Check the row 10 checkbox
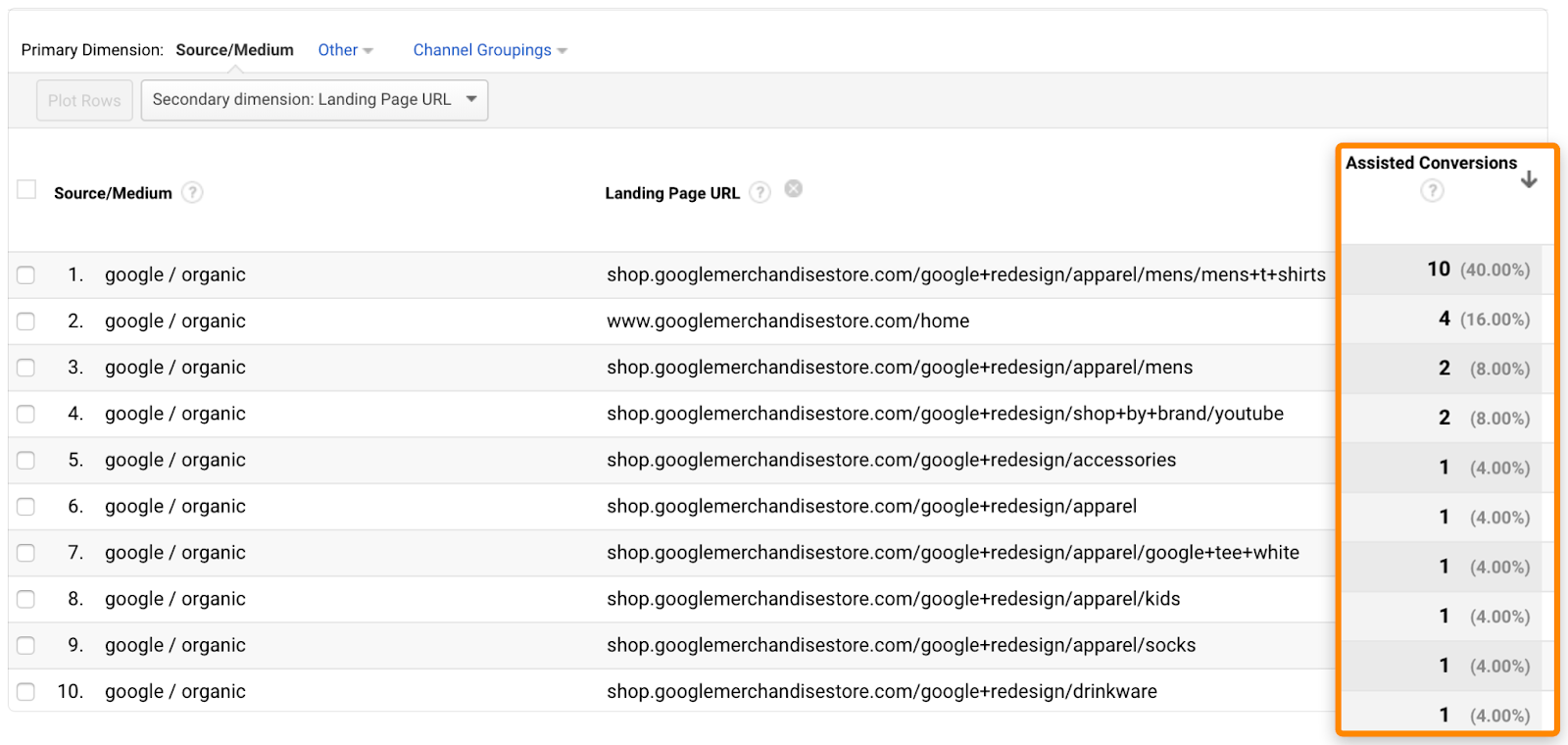 point(25,692)
